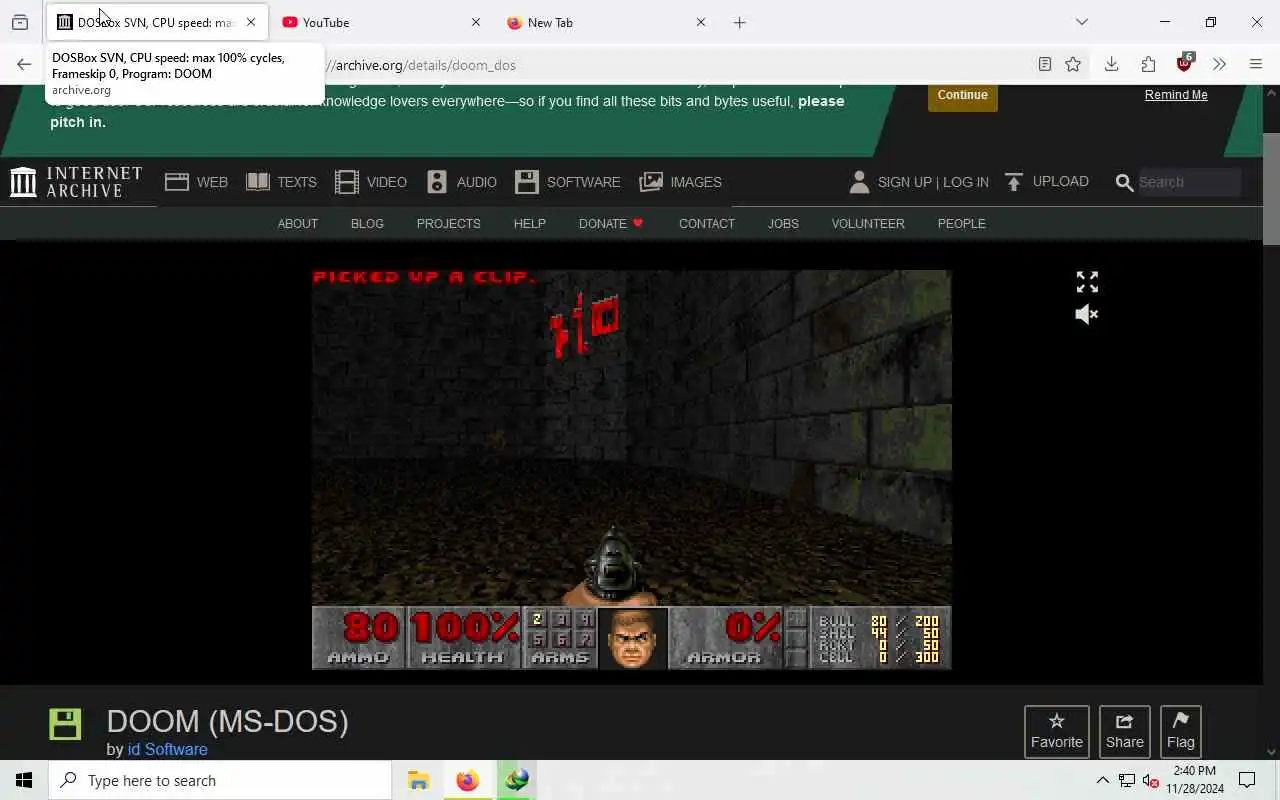Viewport: 1280px width, 800px height.
Task: Share this DOOM item
Action: coord(1125,732)
